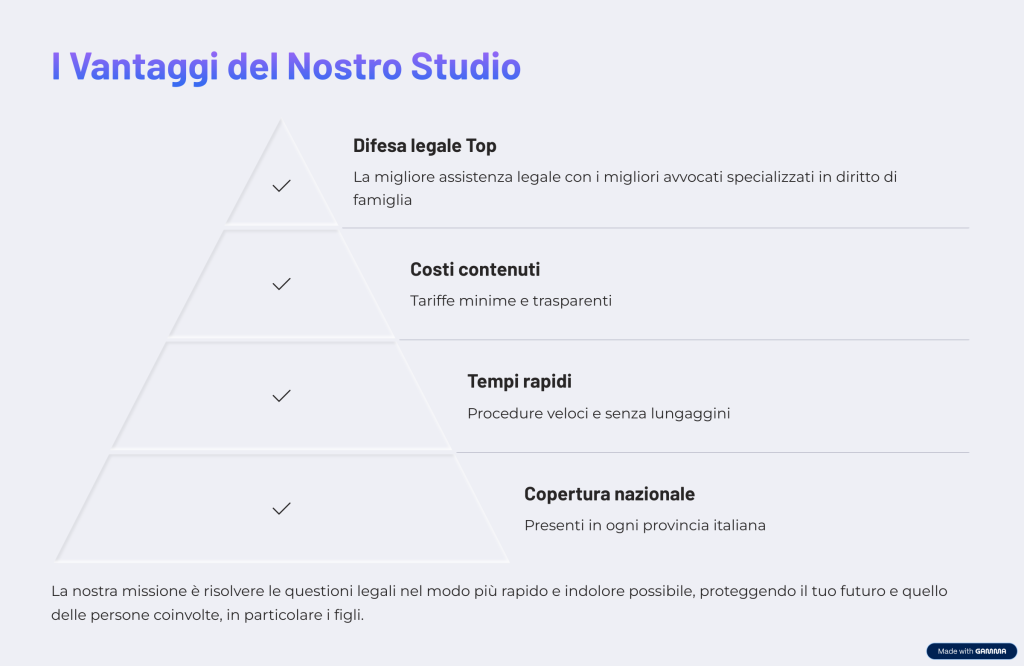Click the Presenti in ogni provincia italiana text
Screen dimensions: 1024x666
(x=644, y=525)
